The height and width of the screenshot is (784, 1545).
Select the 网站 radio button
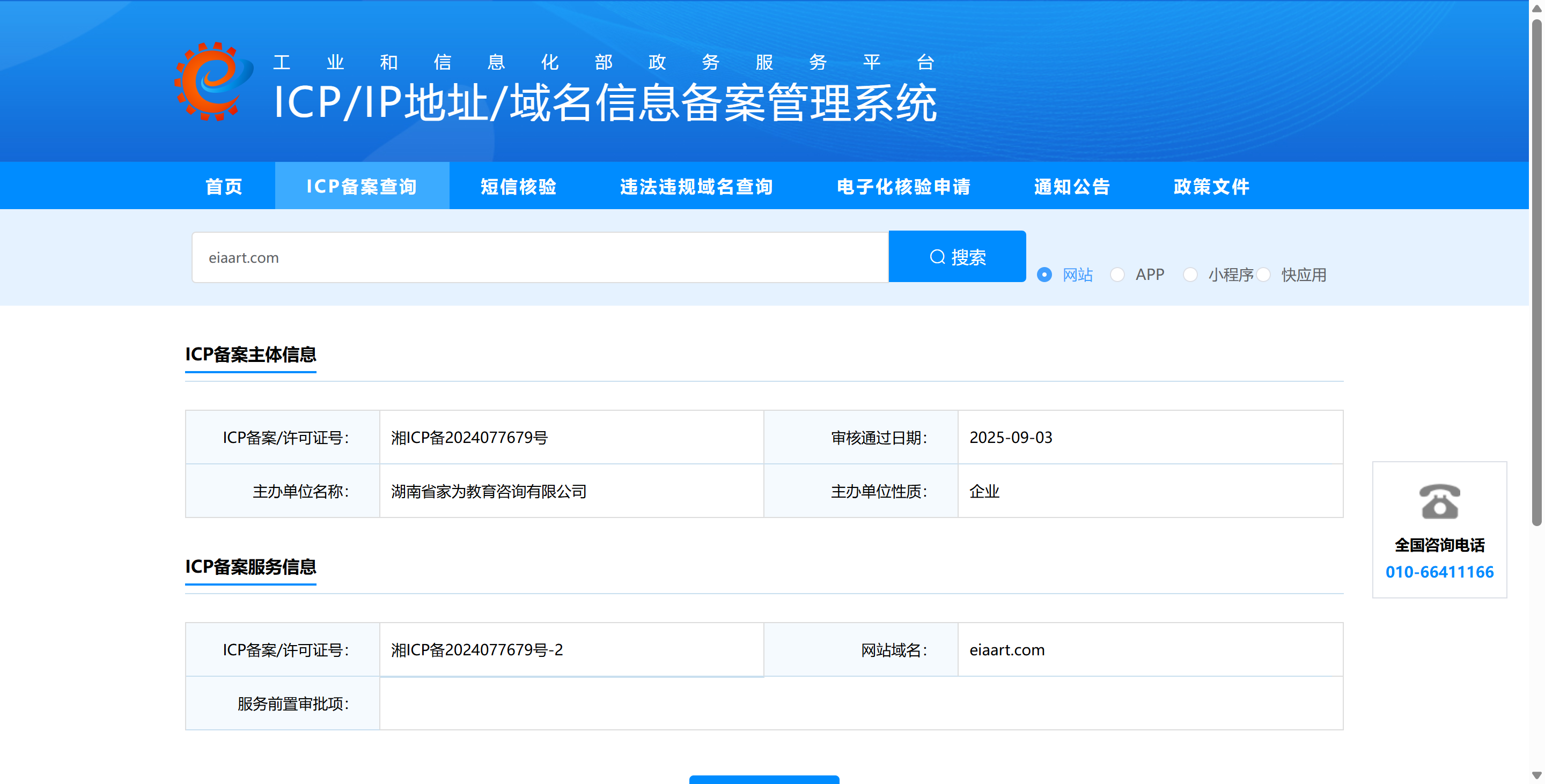[x=1044, y=275]
